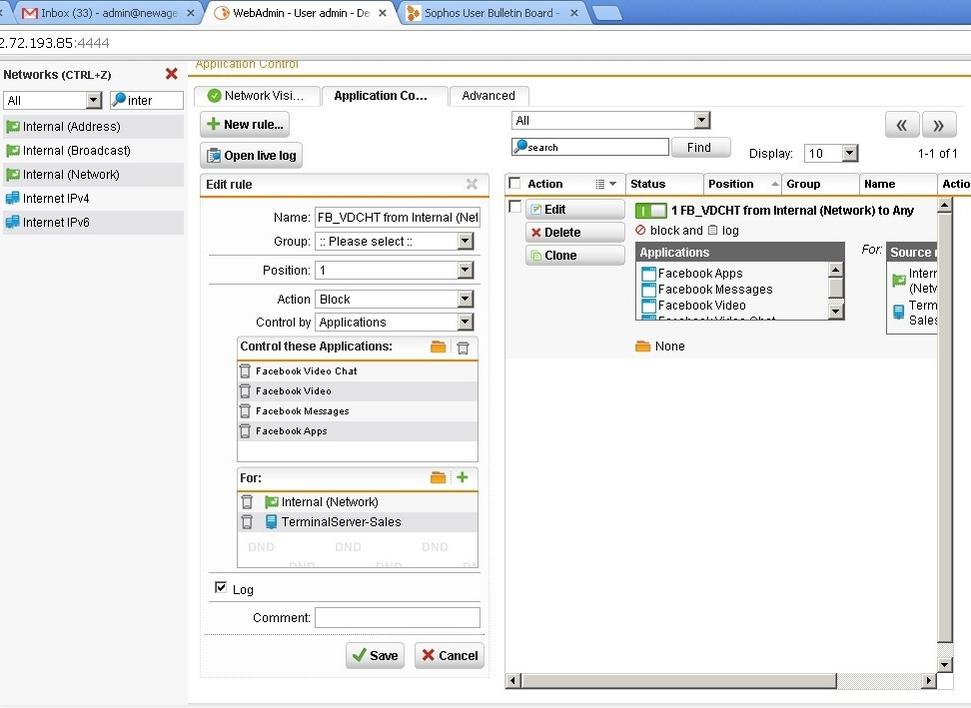Tick the select-all checkbox in Action header
The width and height of the screenshot is (971, 708).
pos(514,183)
